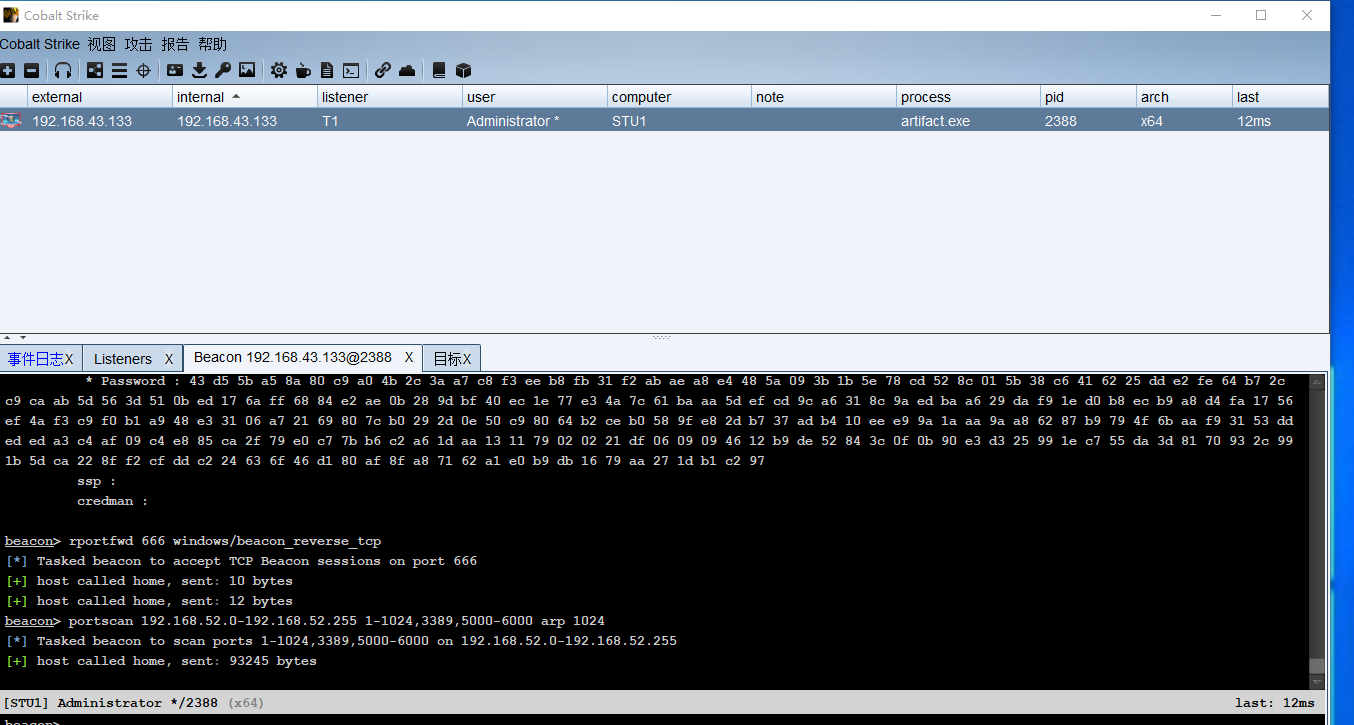Click the disconnect from team server minus icon
This screenshot has height=725, width=1354.
(31, 70)
